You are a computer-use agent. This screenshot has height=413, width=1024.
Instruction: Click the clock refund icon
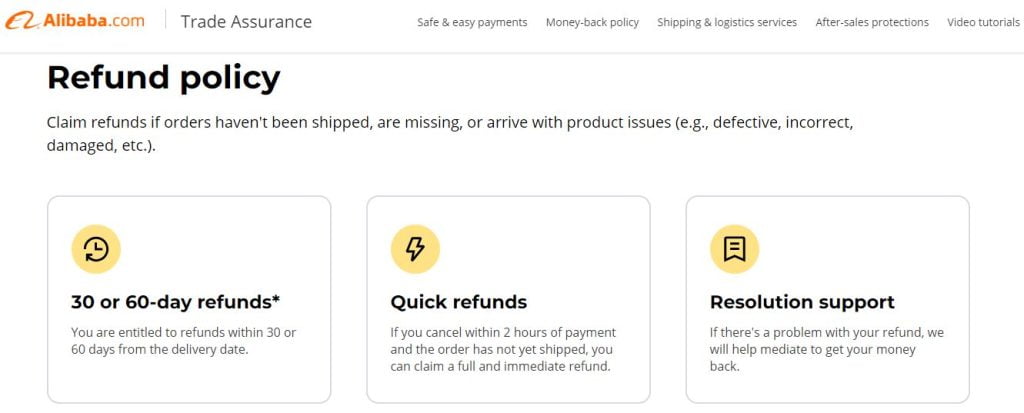pyautogui.click(x=96, y=249)
